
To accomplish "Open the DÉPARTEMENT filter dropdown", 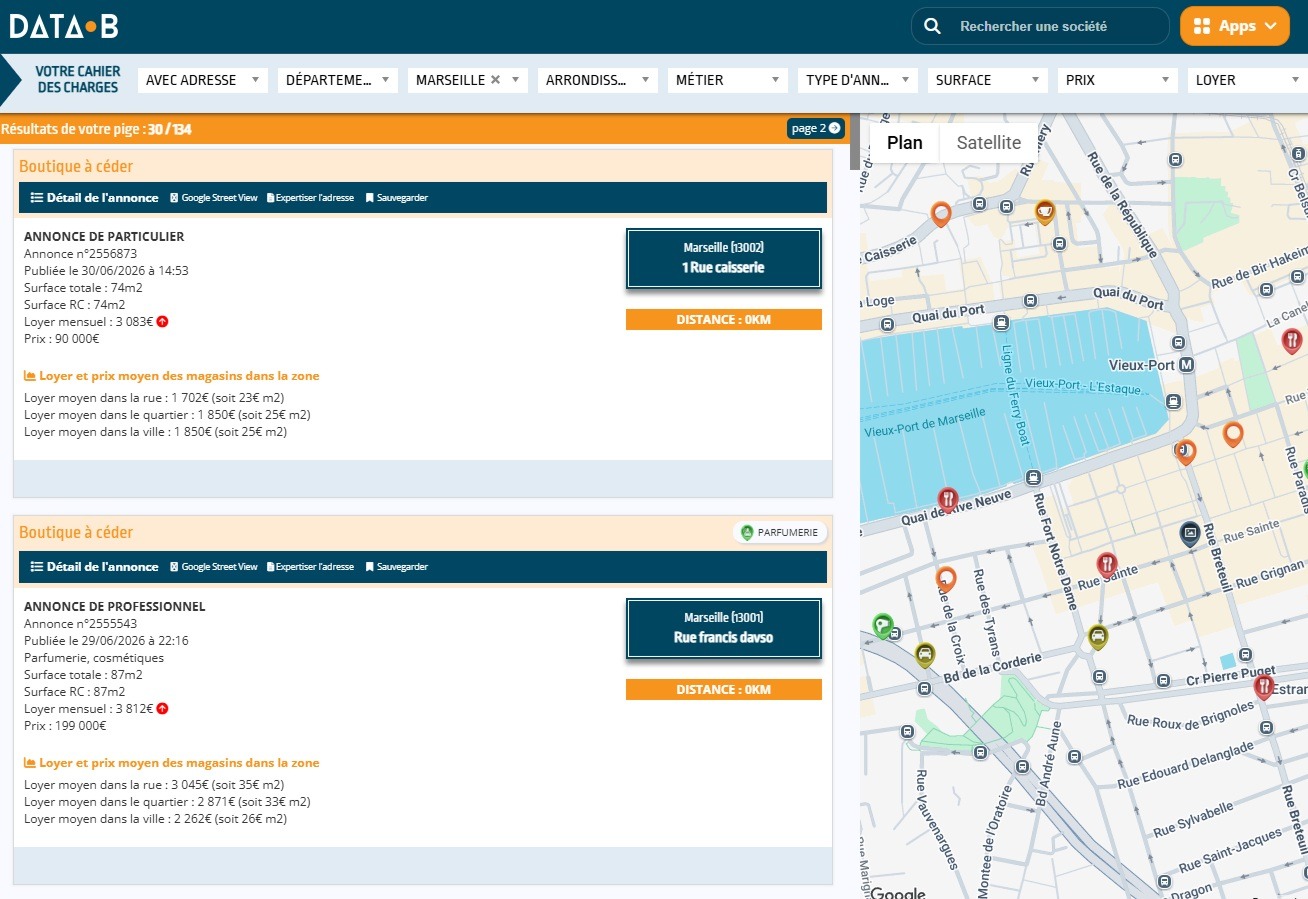I will coord(338,80).
